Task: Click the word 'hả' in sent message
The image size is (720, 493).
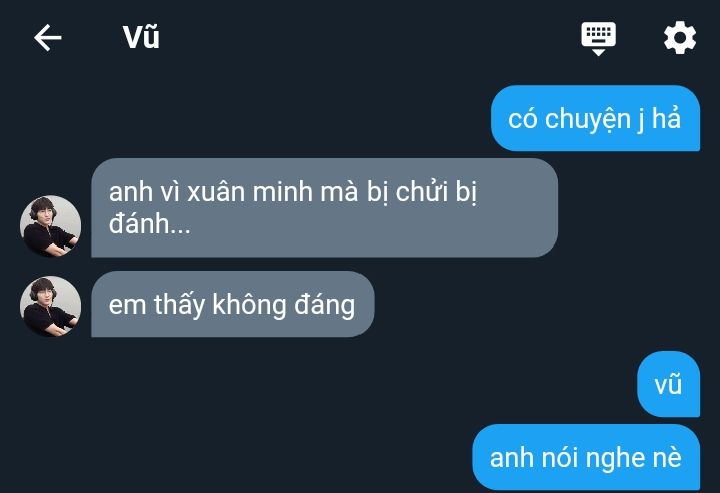Action: 666,118
